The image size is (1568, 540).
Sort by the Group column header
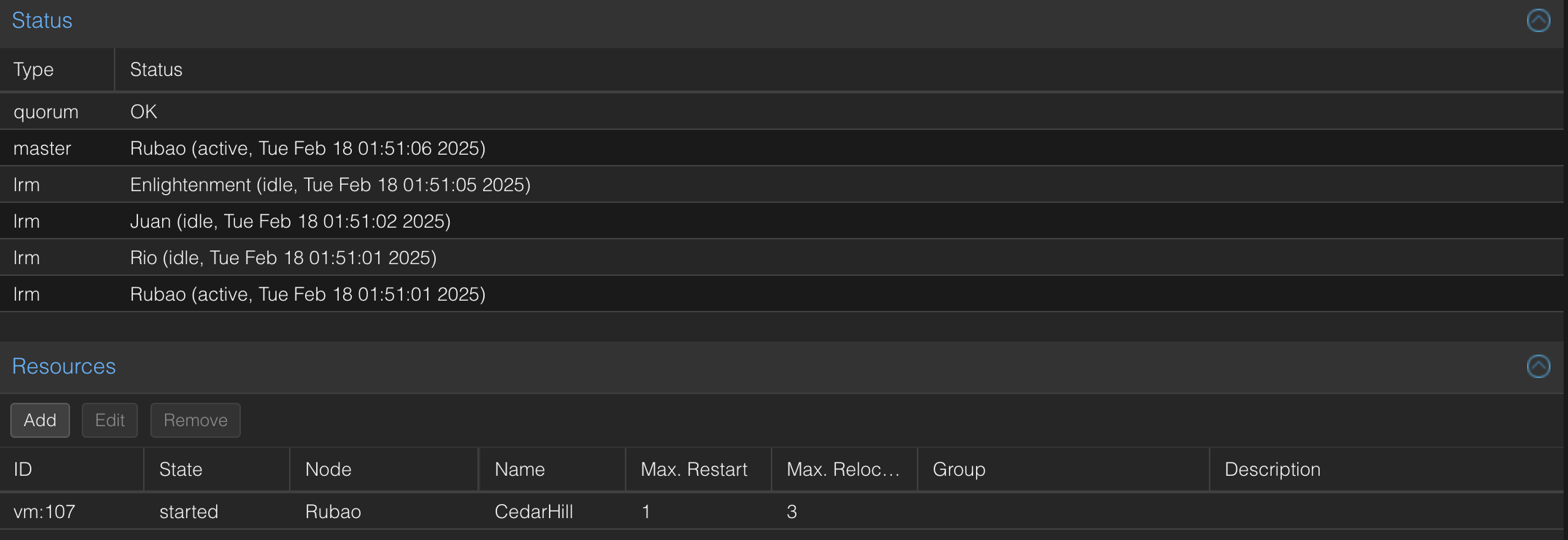coord(1064,469)
